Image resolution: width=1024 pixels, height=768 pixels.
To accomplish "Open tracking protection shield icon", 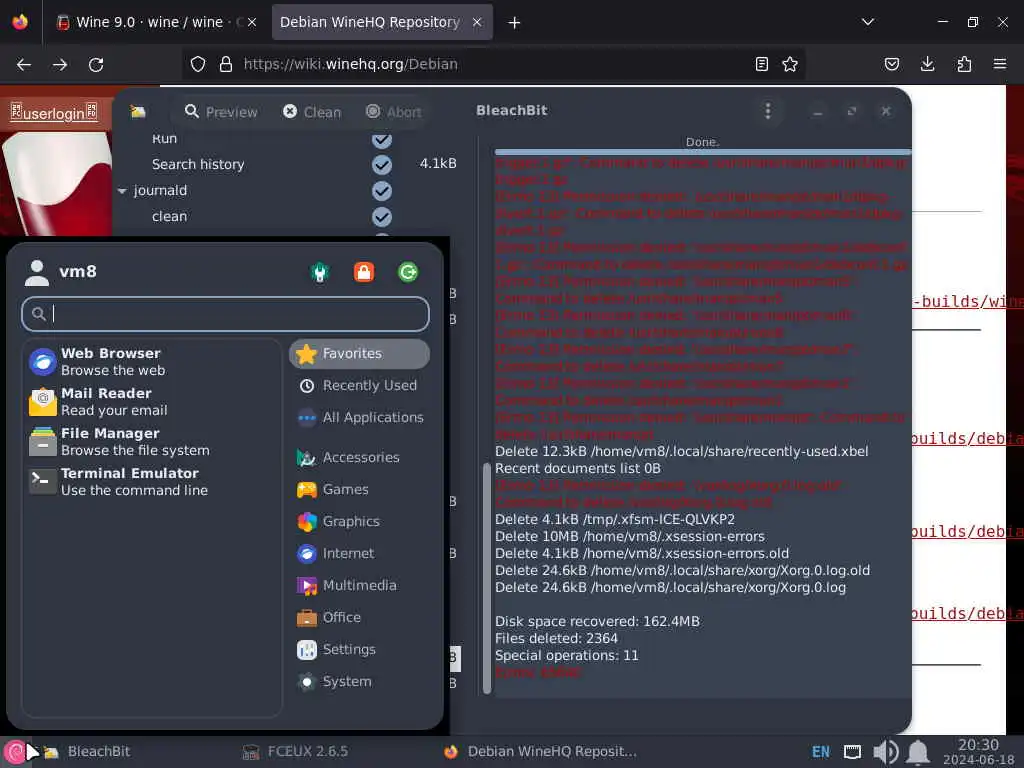I will 198,64.
